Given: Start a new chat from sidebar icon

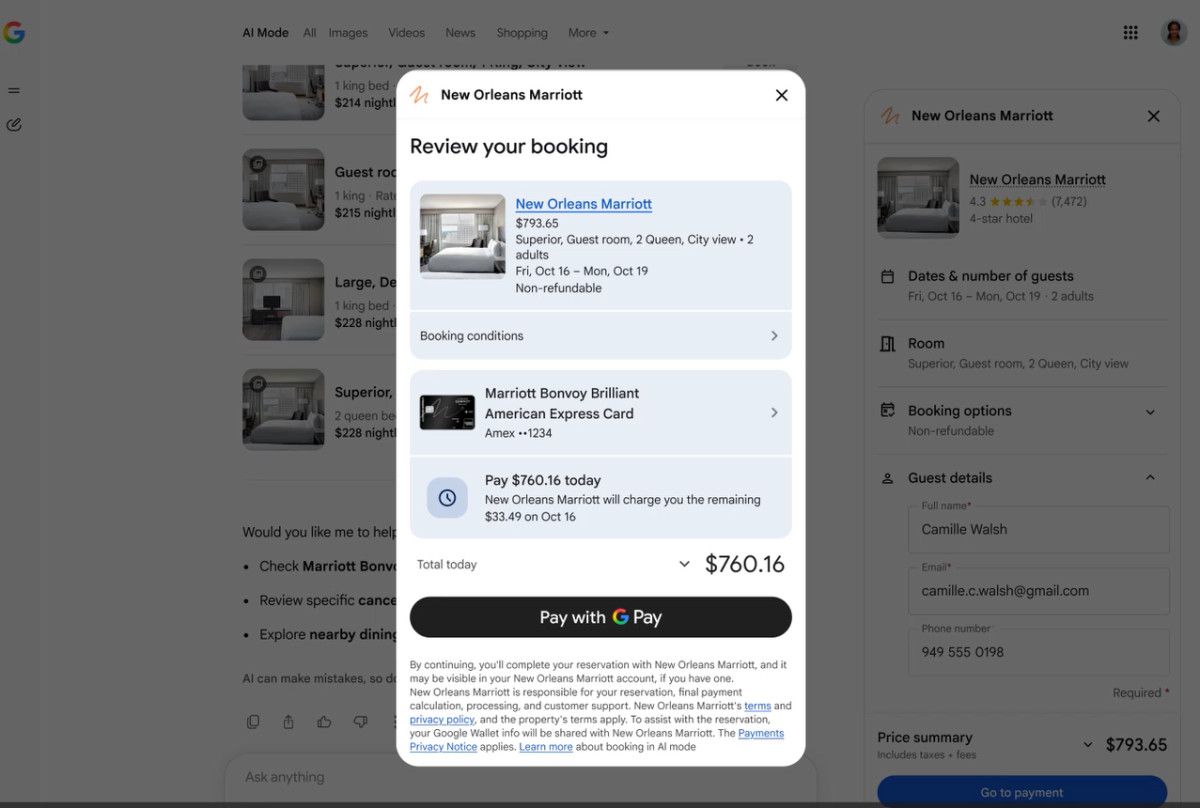Looking at the screenshot, I should coord(14,125).
